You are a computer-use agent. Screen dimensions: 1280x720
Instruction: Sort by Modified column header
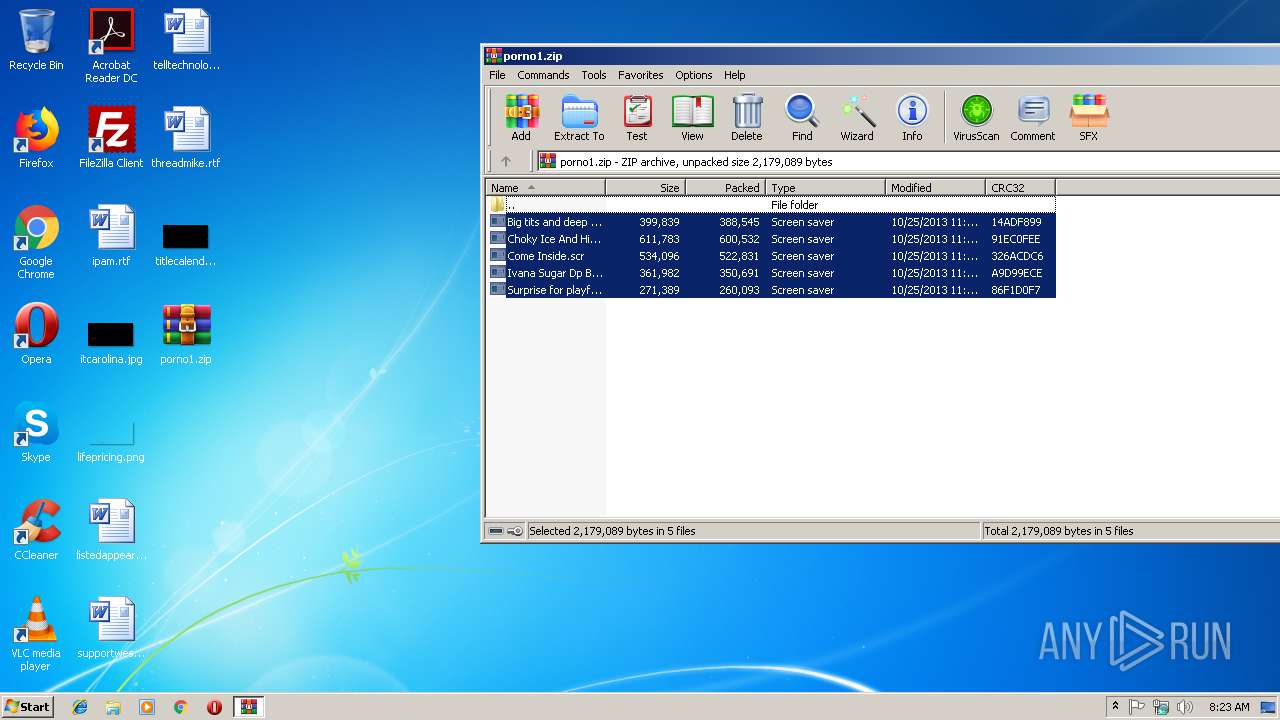tap(936, 188)
